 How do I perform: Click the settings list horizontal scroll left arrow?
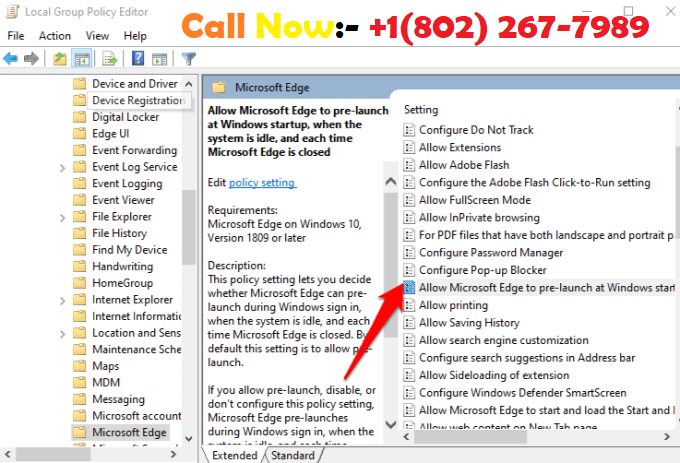pyautogui.click(x=406, y=437)
